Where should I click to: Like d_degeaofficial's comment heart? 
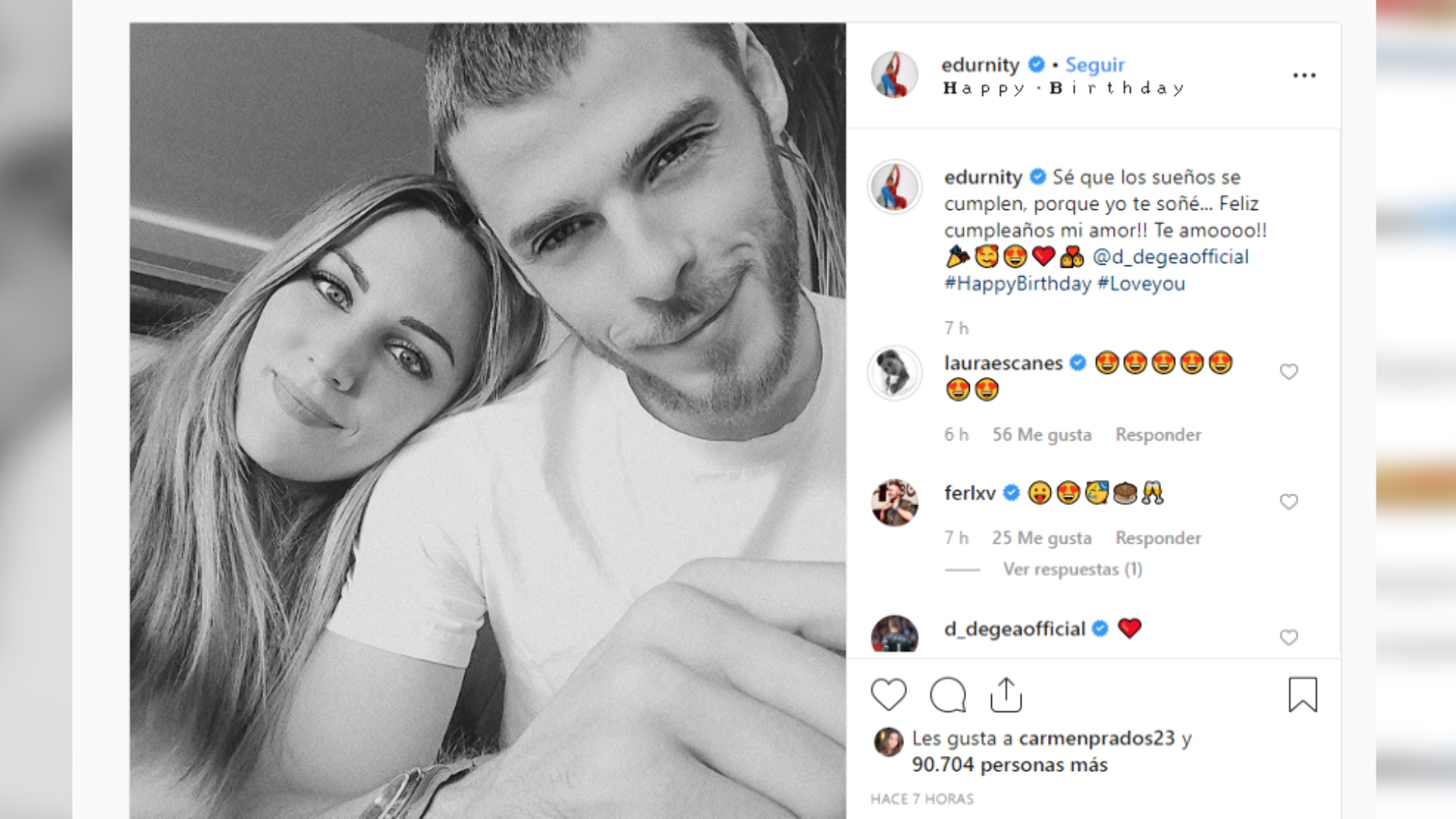(1288, 638)
